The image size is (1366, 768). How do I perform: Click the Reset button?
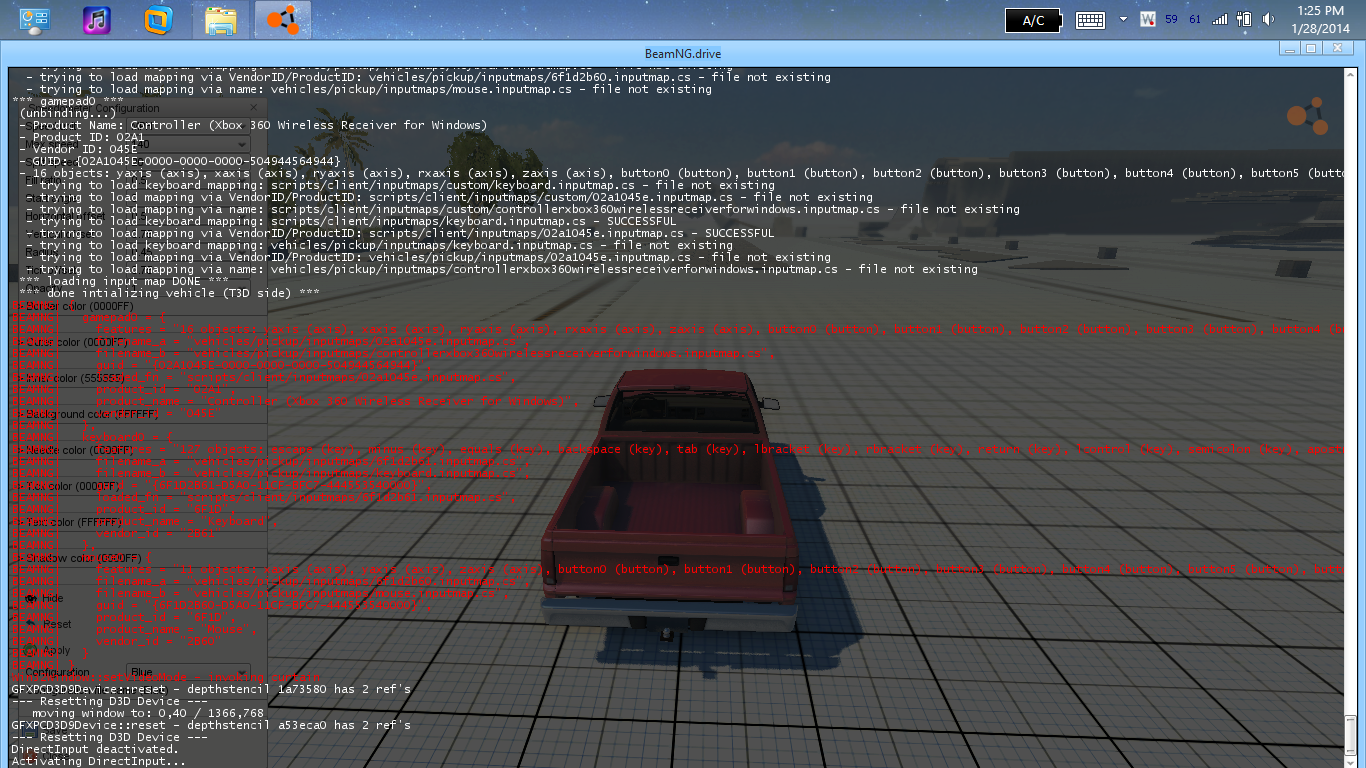coord(48,624)
